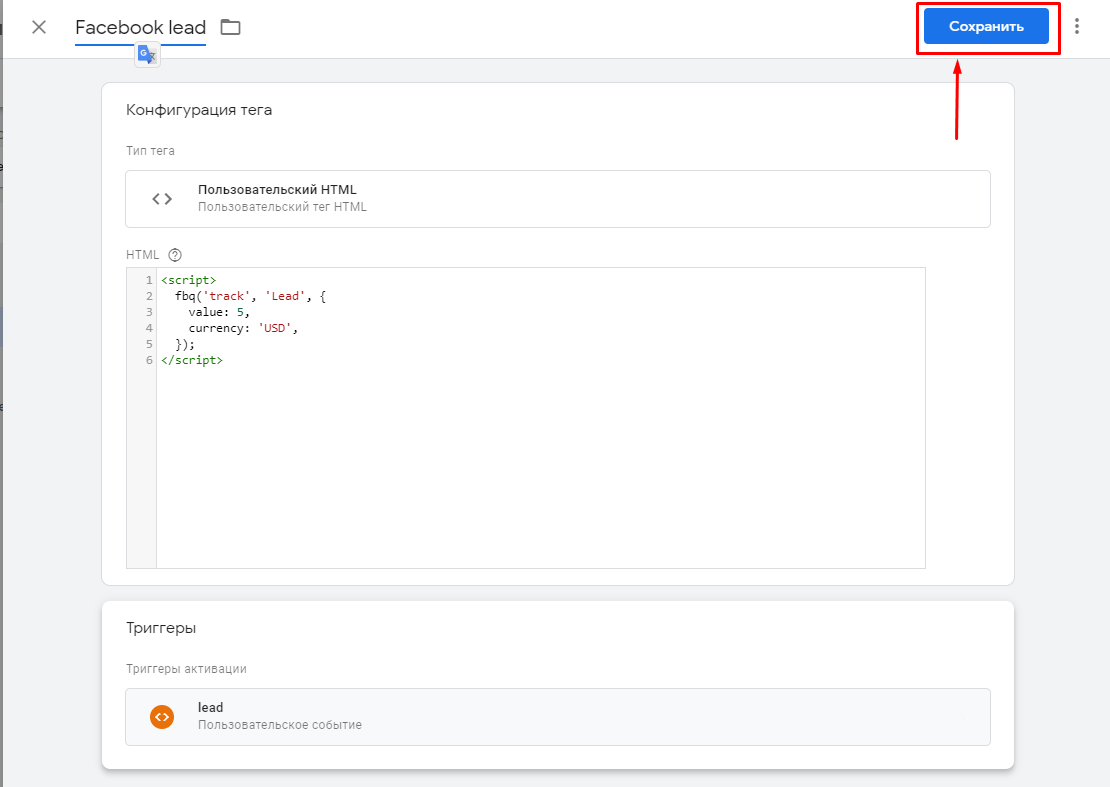Close the tag editor with the X icon

click(39, 27)
